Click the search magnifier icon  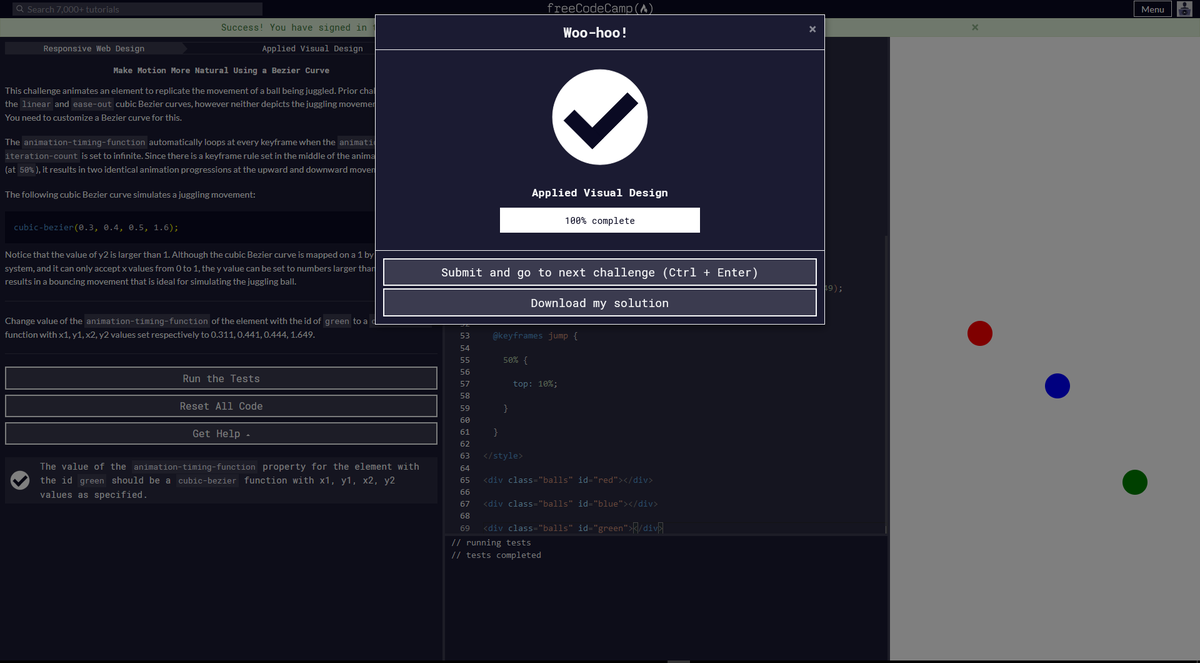tap(19, 9)
